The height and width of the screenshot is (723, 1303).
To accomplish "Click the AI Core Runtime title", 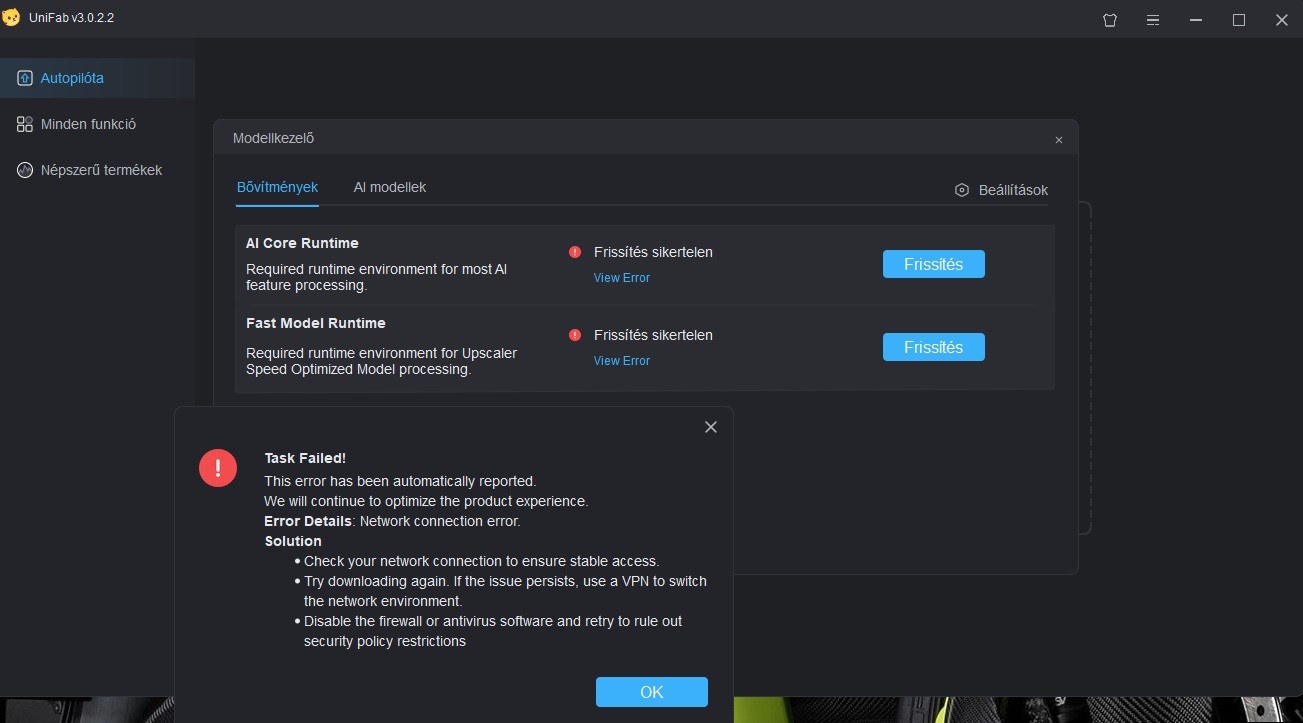I will coord(302,243).
